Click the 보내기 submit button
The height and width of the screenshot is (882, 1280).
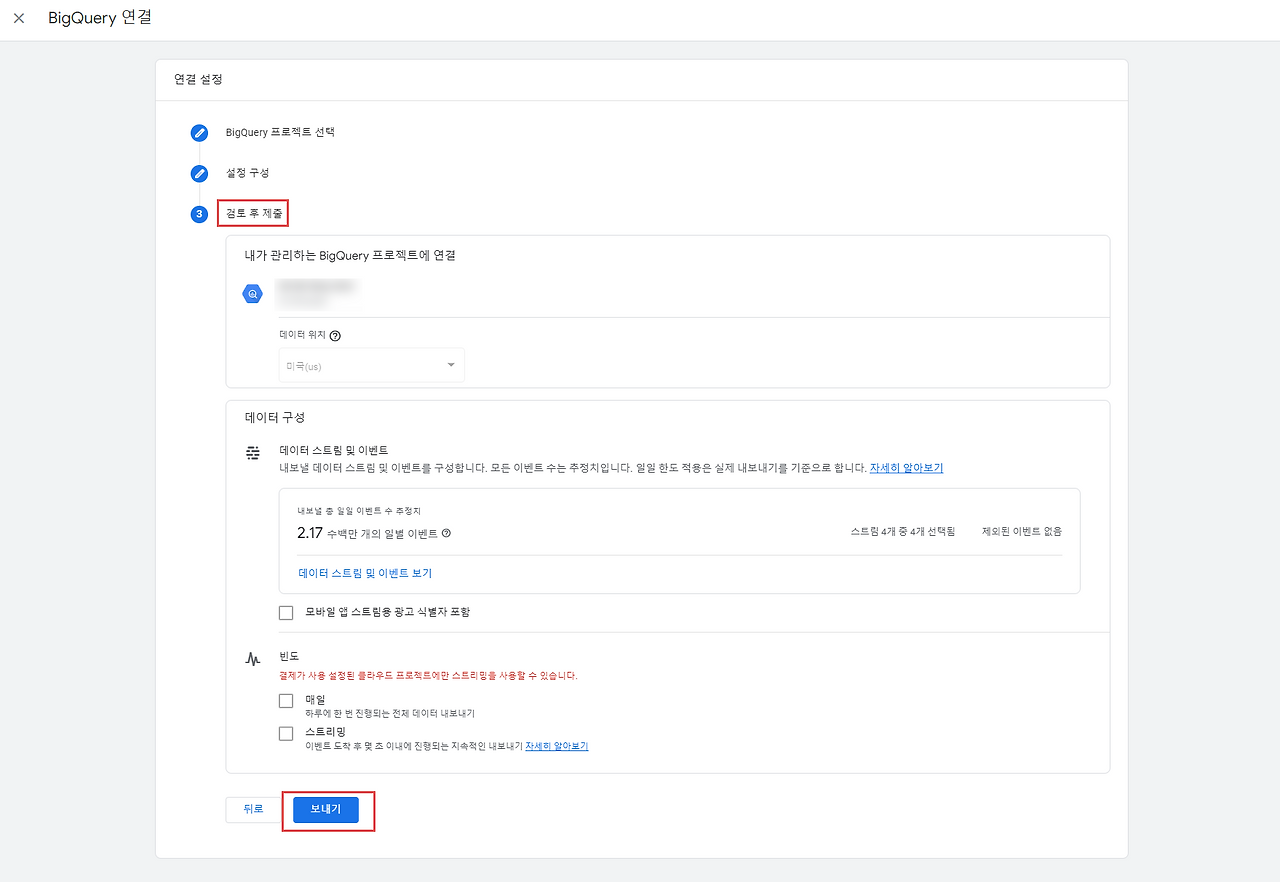326,809
